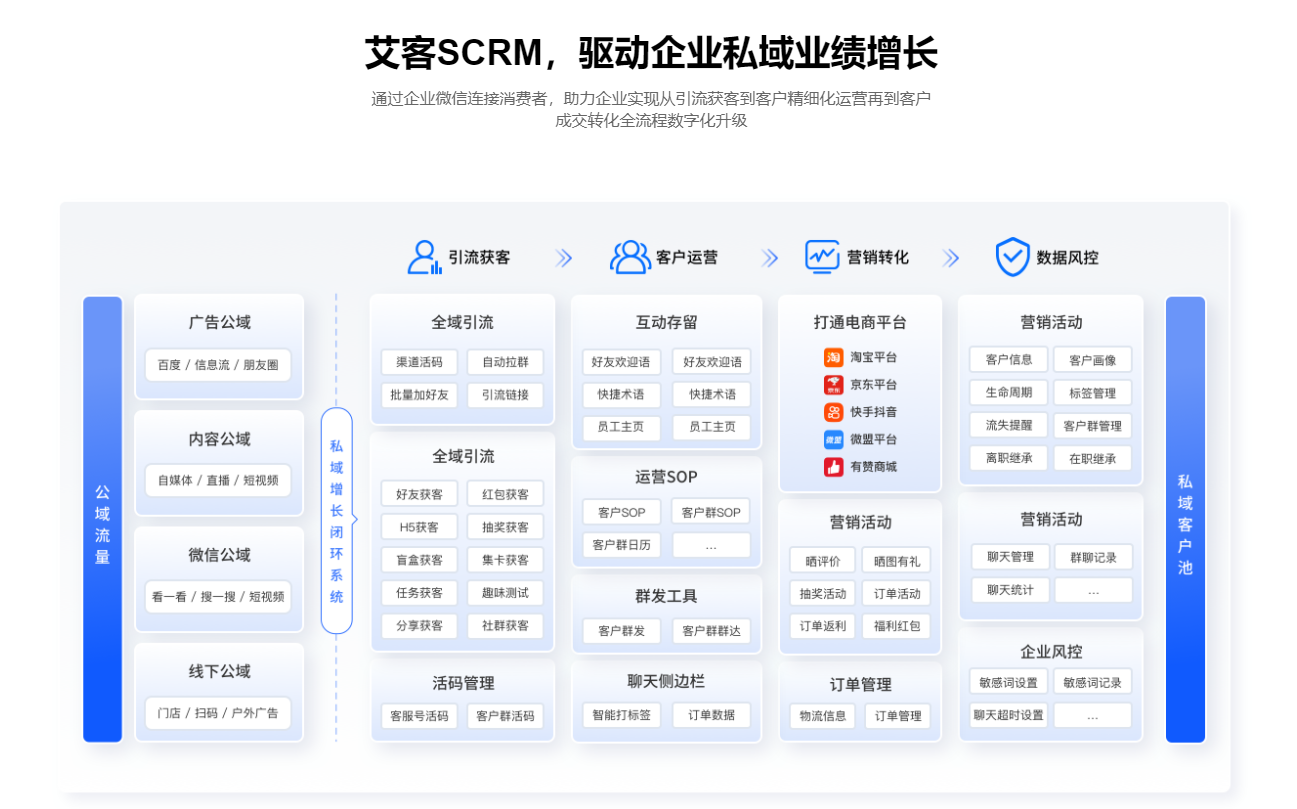The width and height of the screenshot is (1297, 809).
Task: Click the chevron arrows before 数据风控
Action: click(x=951, y=258)
